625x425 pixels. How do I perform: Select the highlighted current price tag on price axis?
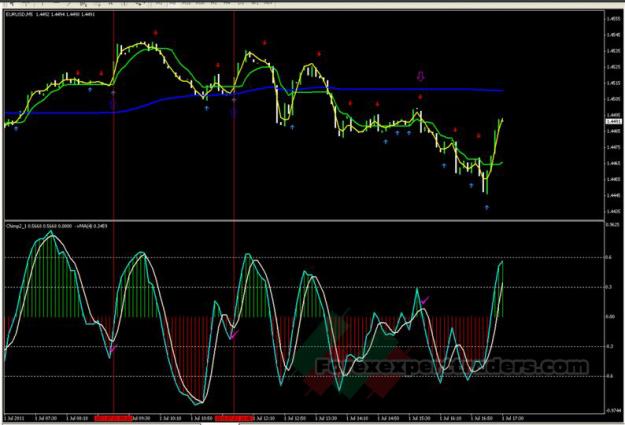click(x=613, y=121)
